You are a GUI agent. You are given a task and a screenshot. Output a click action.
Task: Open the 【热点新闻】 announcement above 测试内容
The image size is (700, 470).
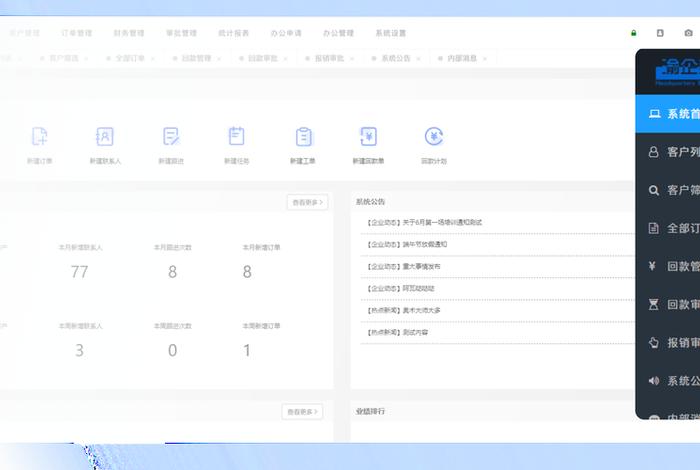point(404,310)
